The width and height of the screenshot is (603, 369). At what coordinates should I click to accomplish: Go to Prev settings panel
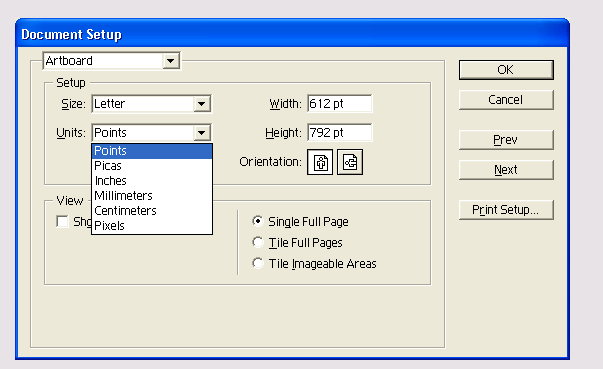(506, 140)
